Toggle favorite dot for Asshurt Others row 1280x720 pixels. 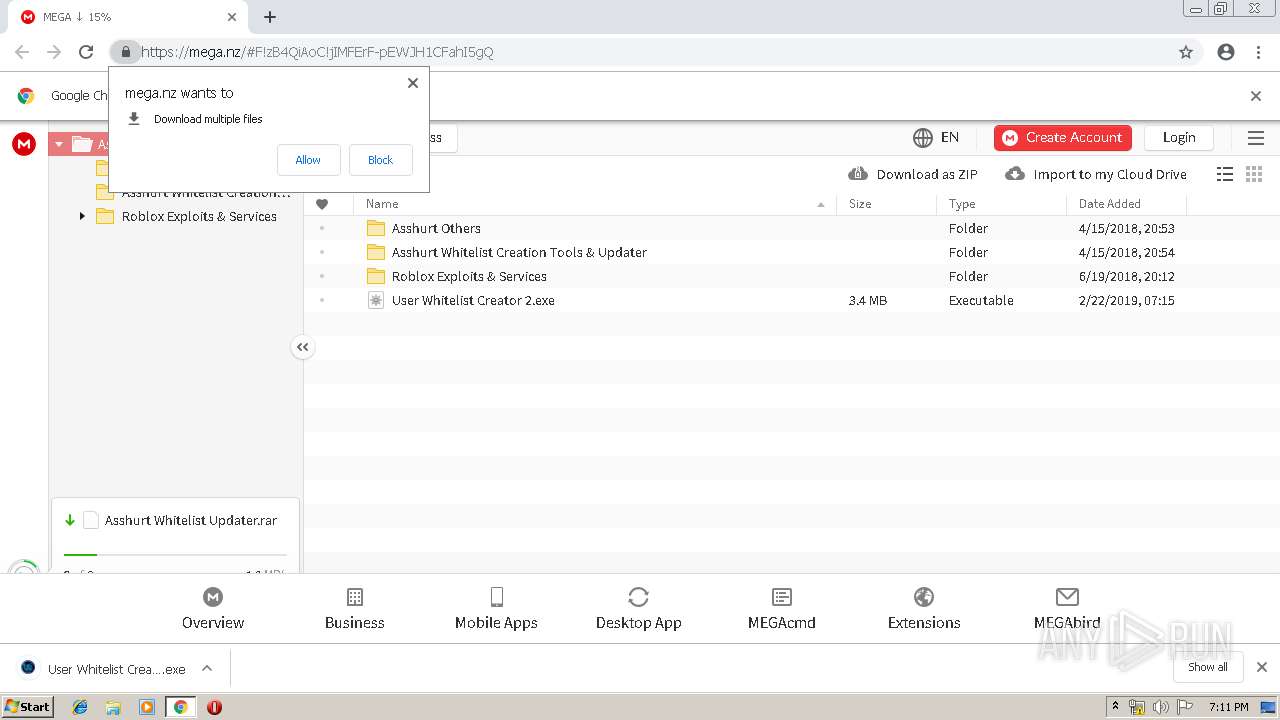coord(322,228)
